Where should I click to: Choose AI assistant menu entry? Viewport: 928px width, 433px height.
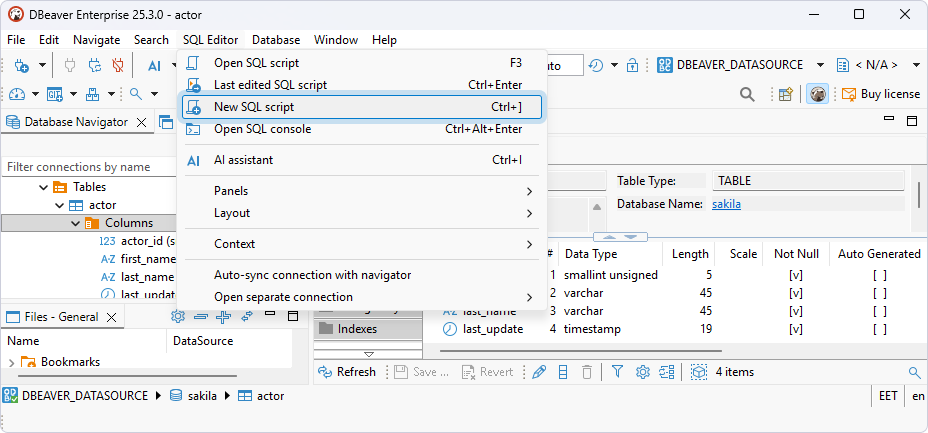[x=361, y=160]
